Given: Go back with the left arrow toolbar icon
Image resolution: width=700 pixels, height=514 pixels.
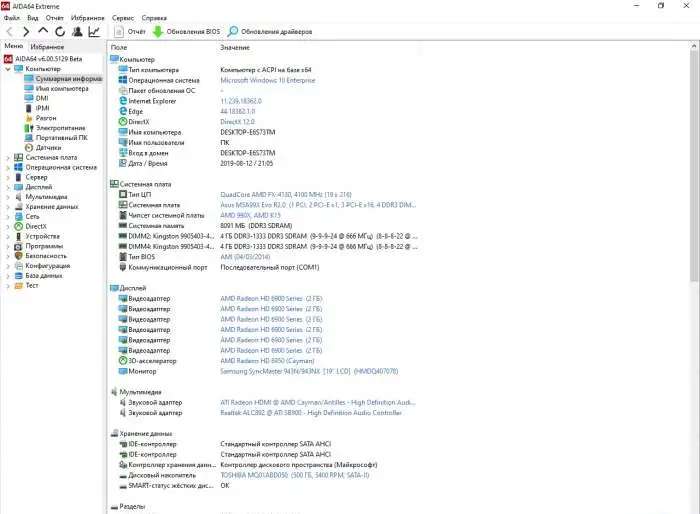Looking at the screenshot, I should tap(9, 32).
